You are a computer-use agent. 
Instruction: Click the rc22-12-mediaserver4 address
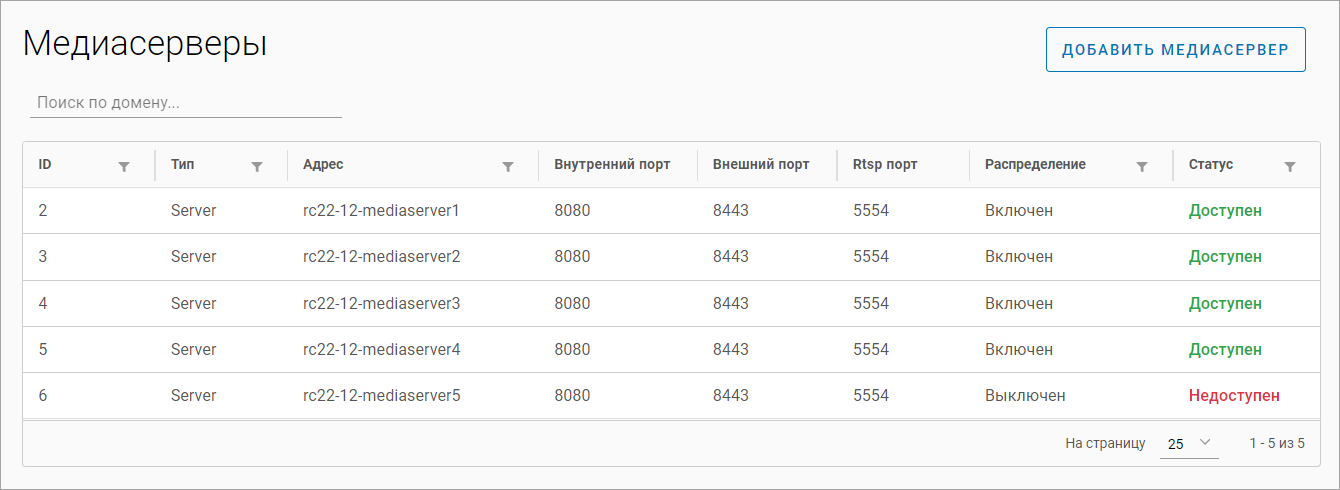pyautogui.click(x=381, y=349)
